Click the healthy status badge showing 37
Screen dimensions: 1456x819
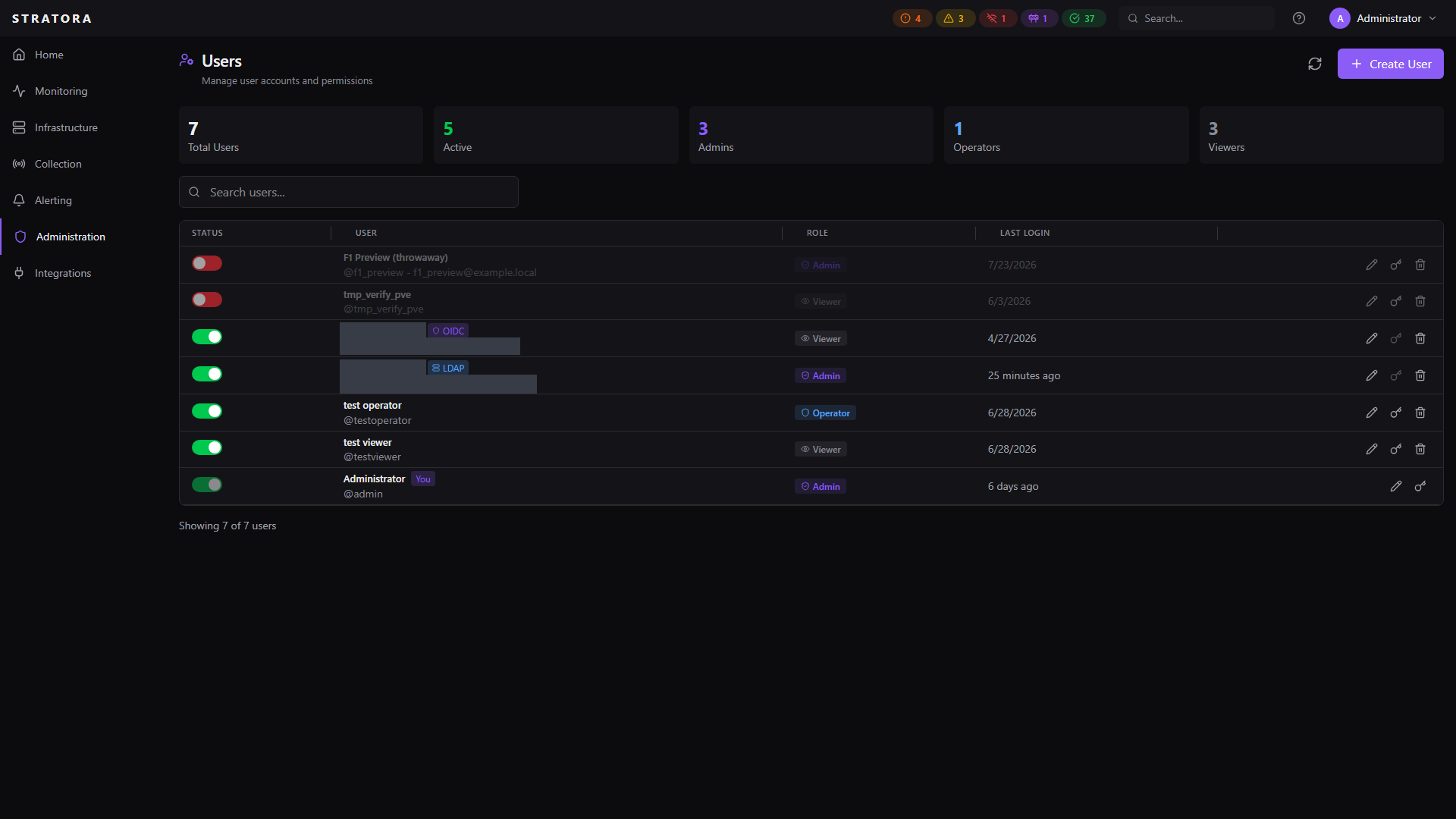tap(1083, 18)
